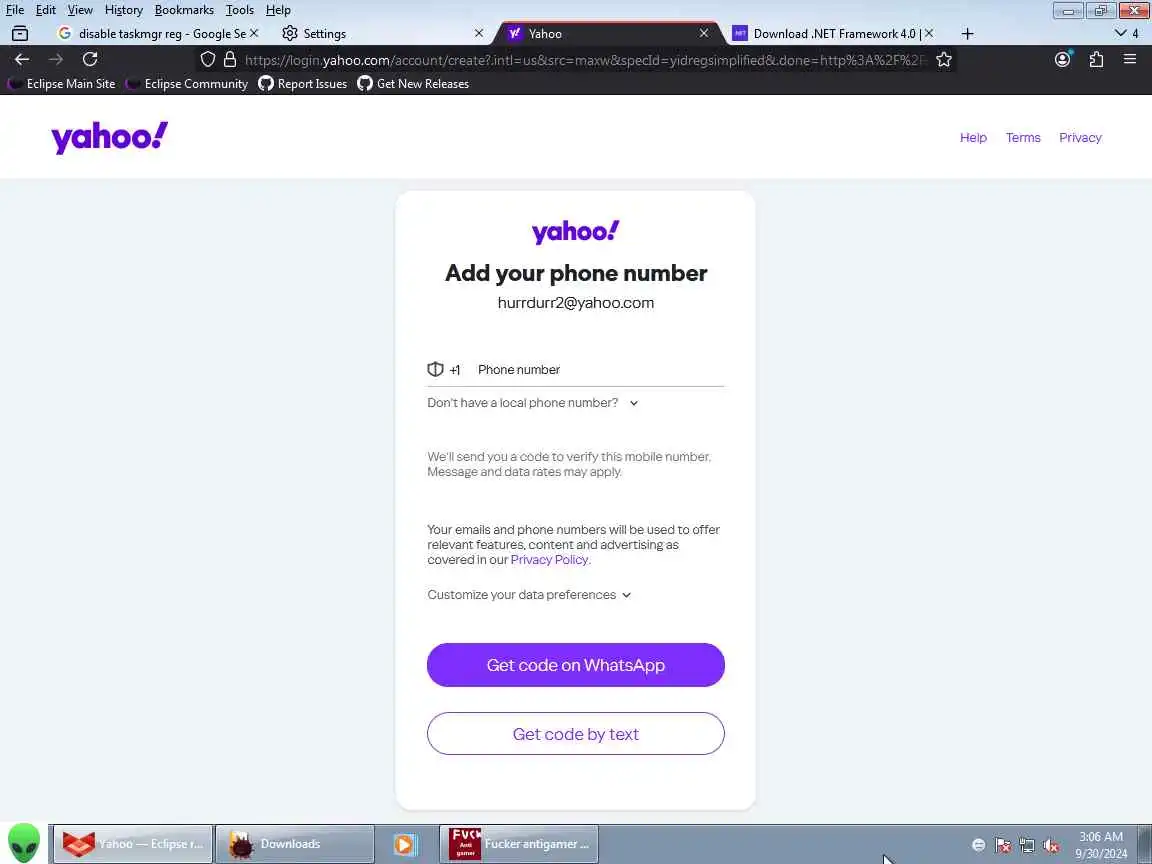Reload the page with refresh icon

click(x=90, y=60)
